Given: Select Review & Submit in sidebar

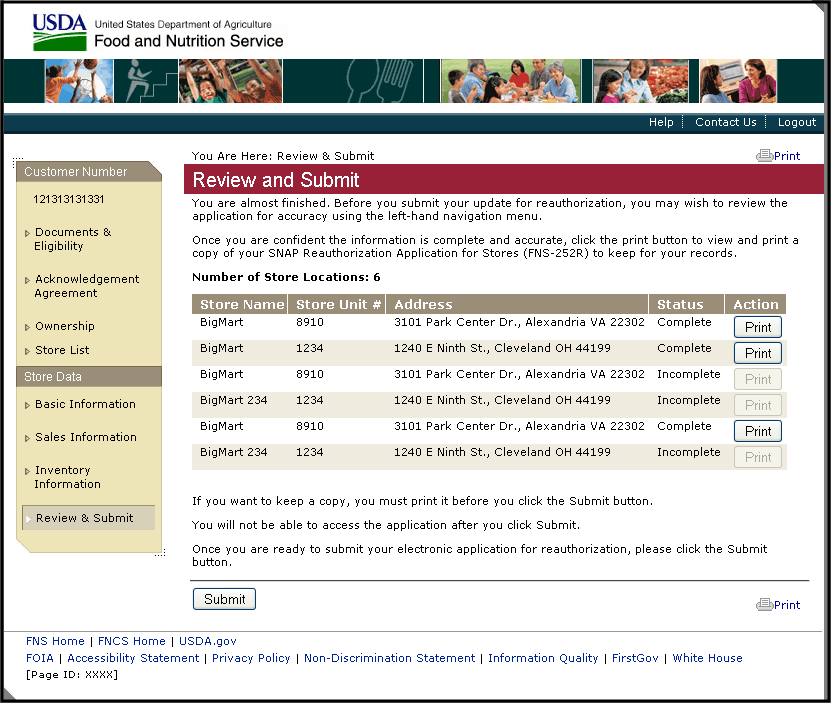Looking at the screenshot, I should coord(84,518).
